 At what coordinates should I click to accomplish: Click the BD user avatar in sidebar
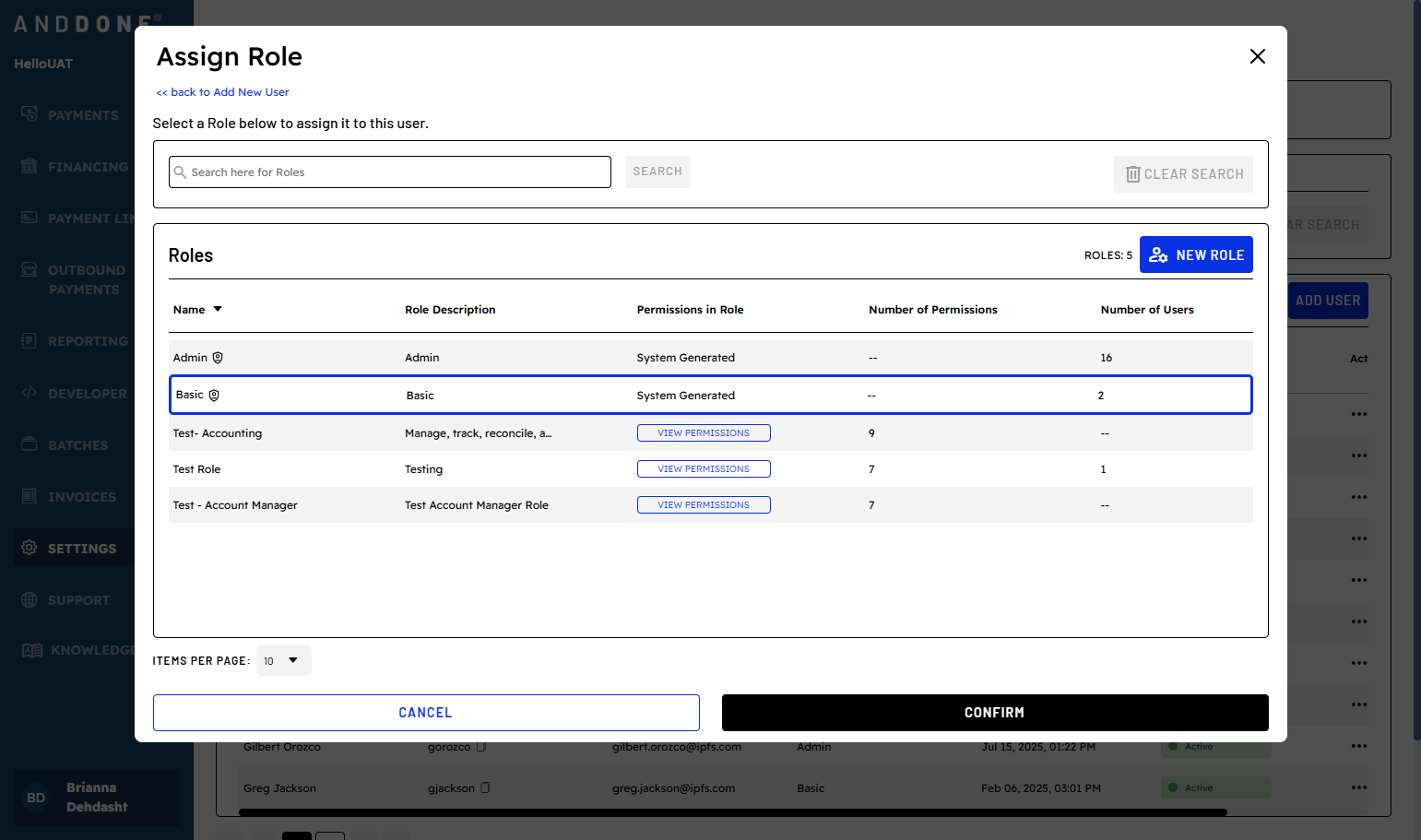click(36, 798)
